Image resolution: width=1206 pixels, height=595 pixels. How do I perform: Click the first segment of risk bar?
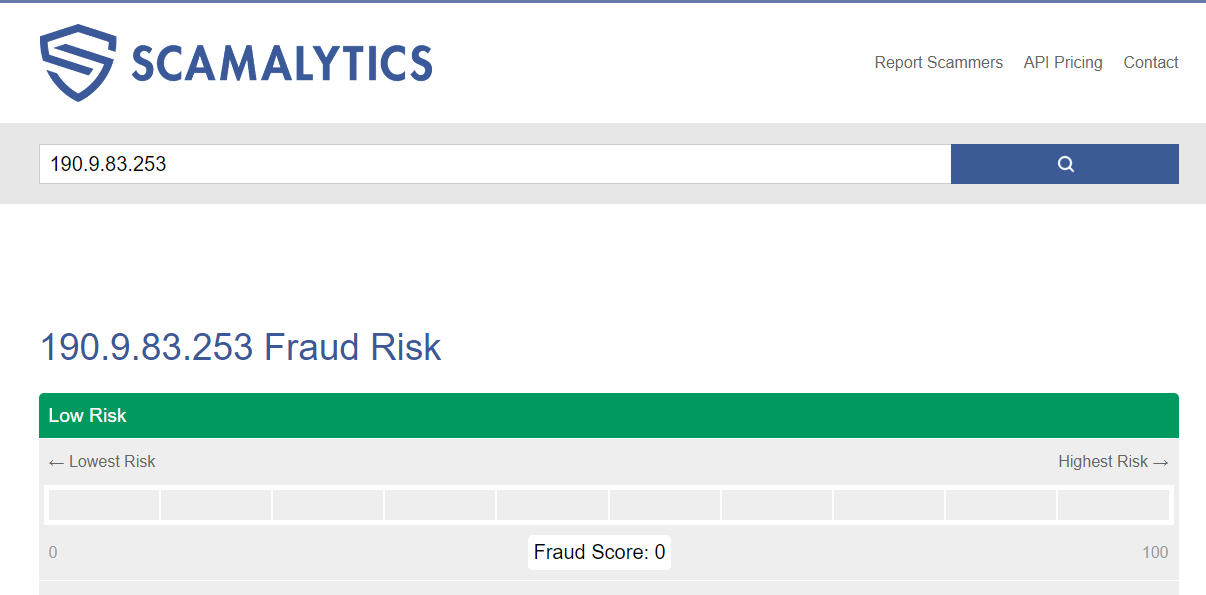coord(104,505)
